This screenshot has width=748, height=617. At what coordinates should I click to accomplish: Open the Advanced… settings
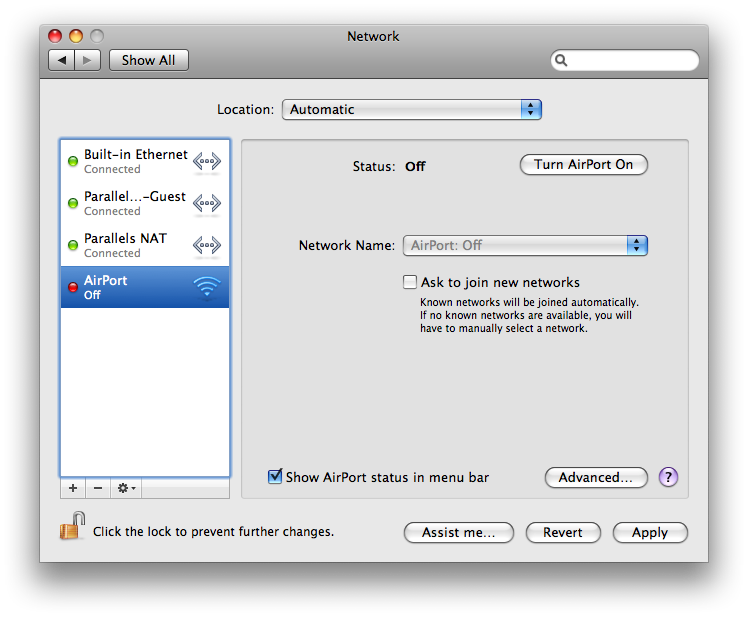pos(596,477)
